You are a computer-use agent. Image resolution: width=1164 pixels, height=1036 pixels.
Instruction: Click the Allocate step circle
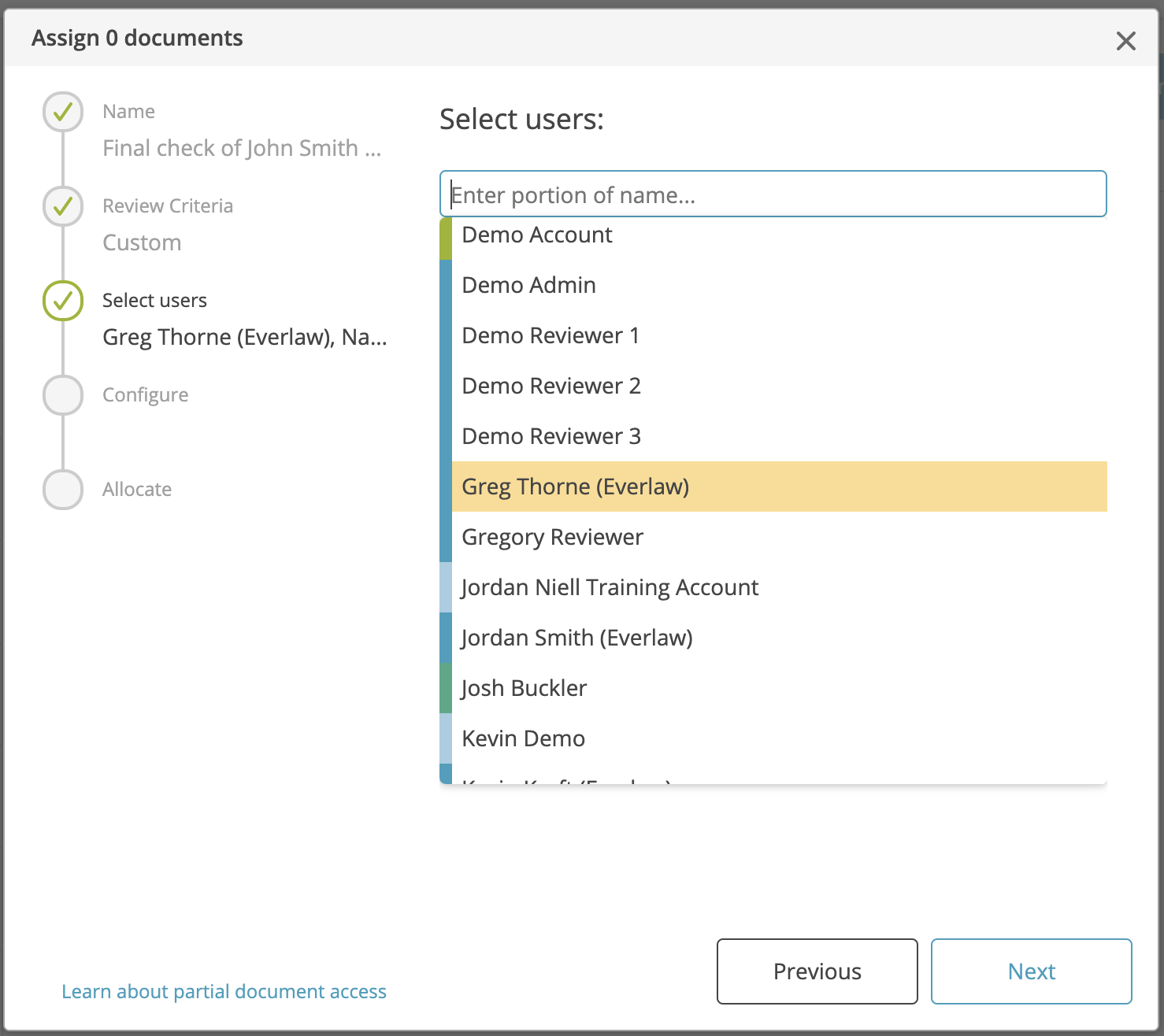click(x=63, y=490)
